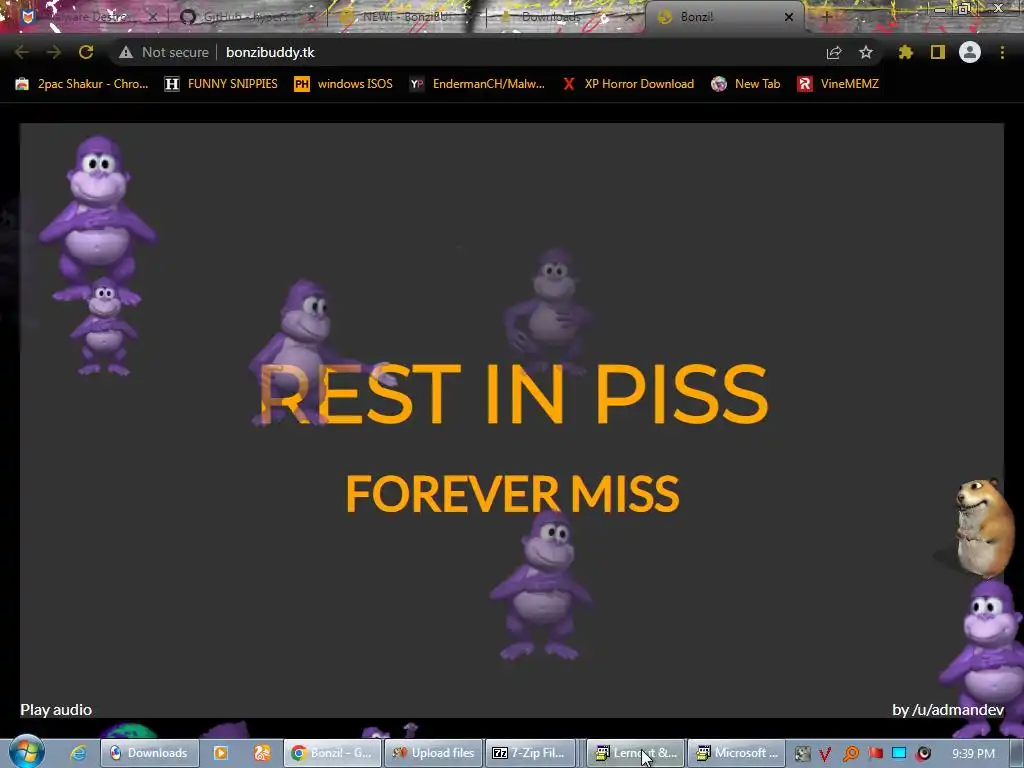Switch to 7-Zip File Manager taskbar window
The image size is (1024, 768).
[x=530, y=753]
